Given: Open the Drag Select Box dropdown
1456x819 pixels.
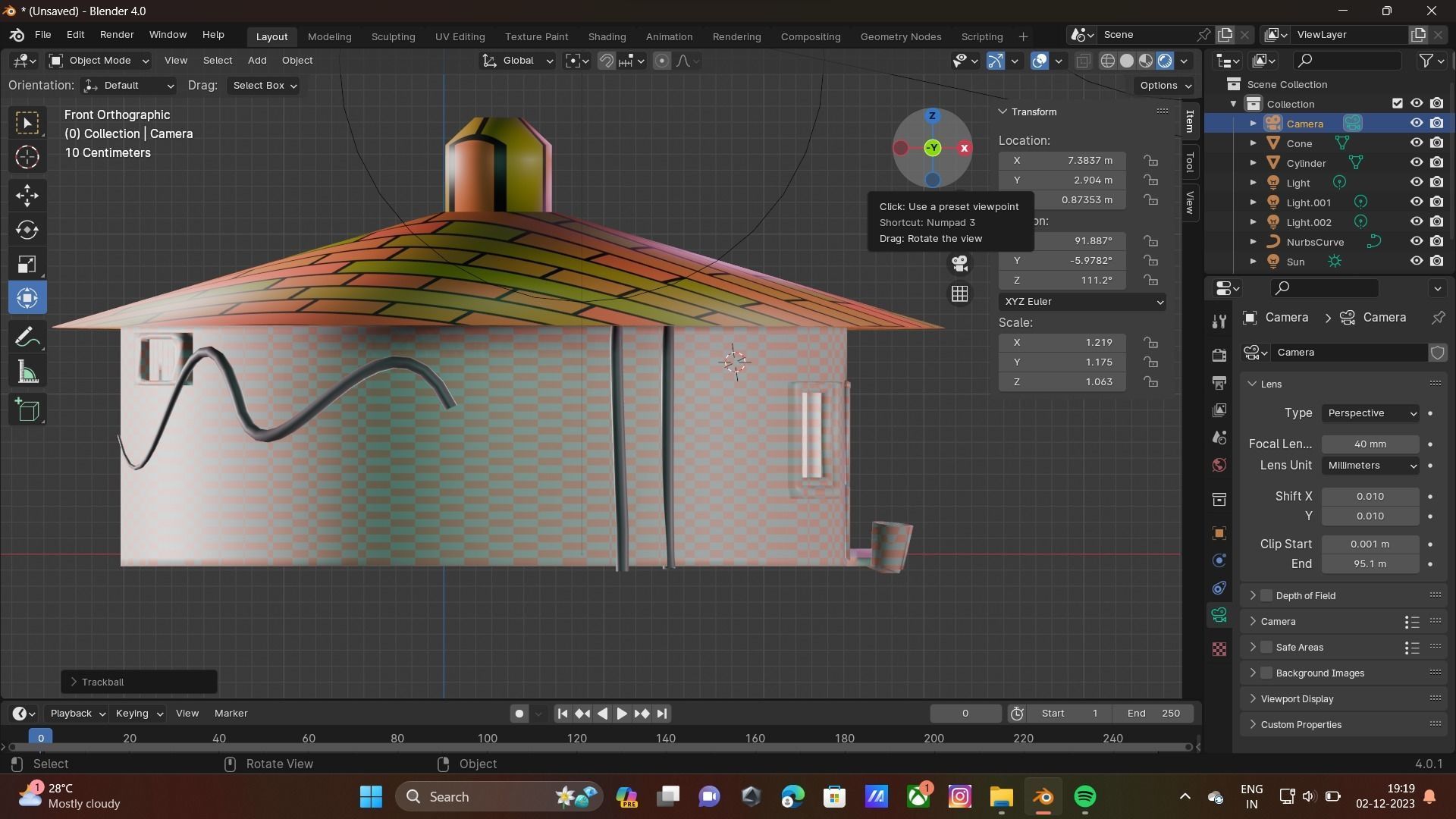Looking at the screenshot, I should [264, 86].
